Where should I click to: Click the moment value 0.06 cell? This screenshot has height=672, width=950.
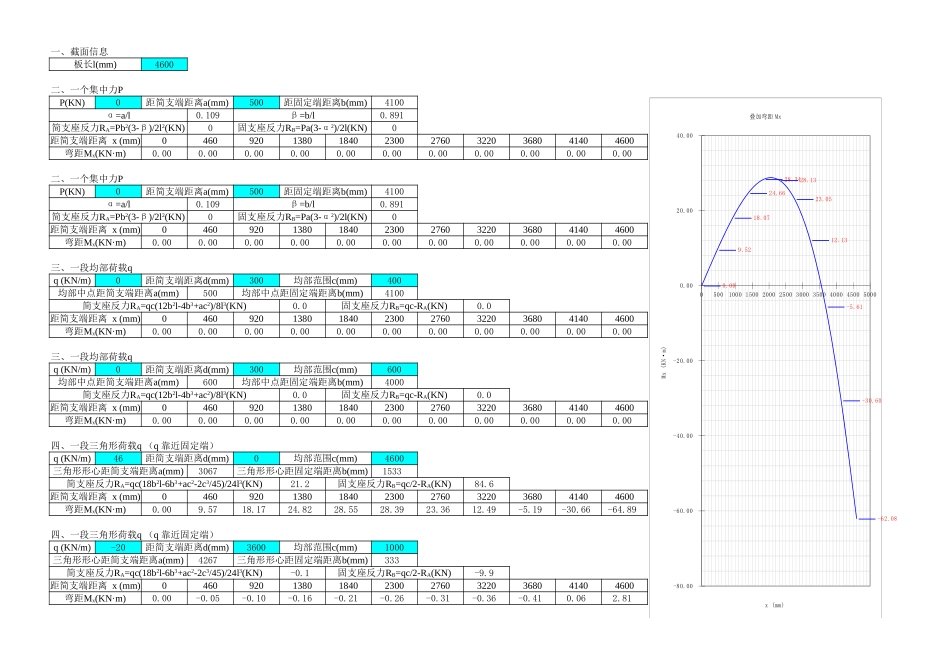coord(579,599)
